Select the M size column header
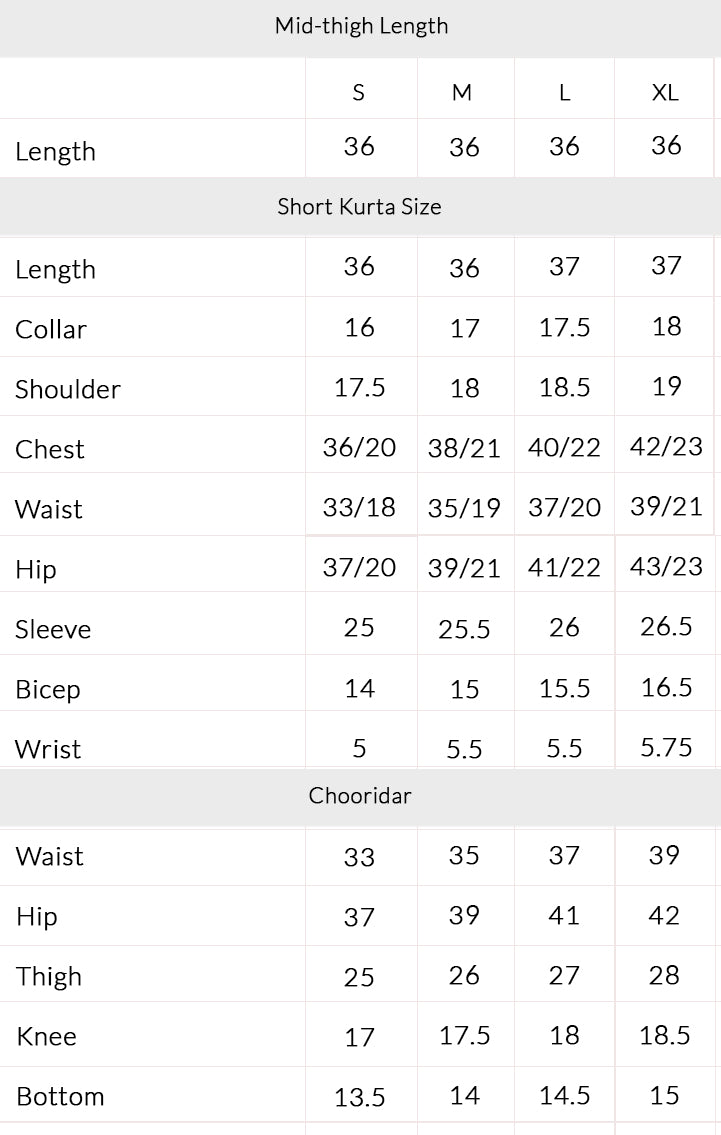 [462, 93]
